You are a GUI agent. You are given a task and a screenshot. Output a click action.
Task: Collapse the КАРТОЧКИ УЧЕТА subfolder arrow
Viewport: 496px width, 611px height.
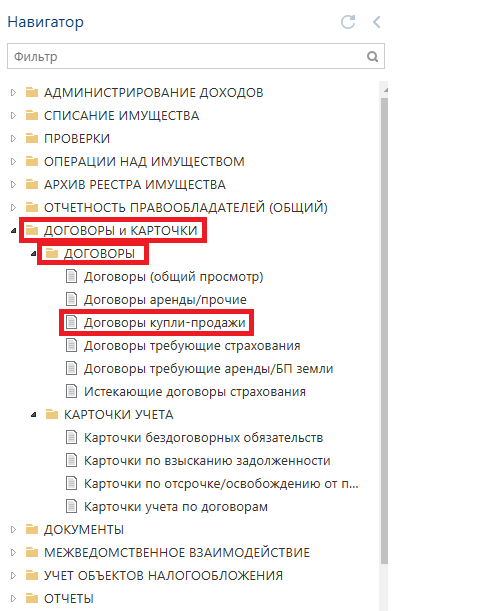34,415
